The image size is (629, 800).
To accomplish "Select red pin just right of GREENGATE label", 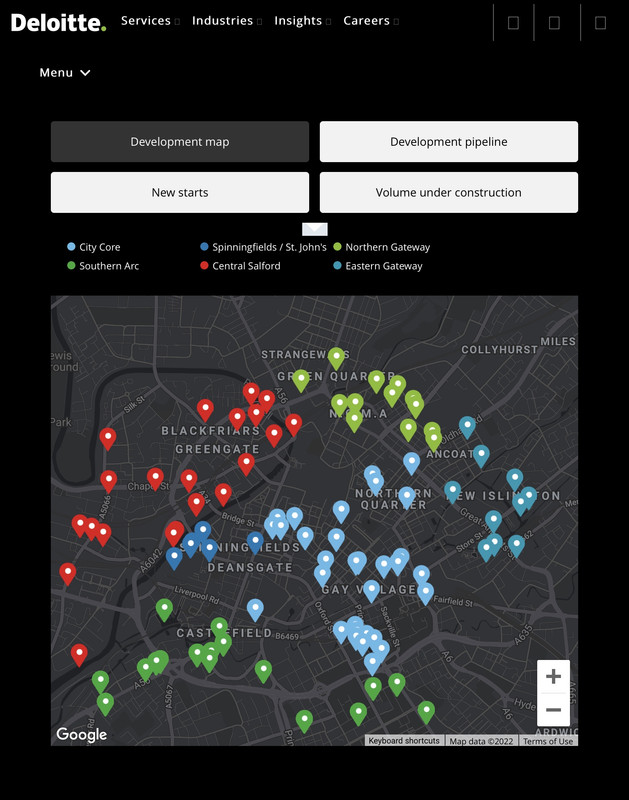I will [x=274, y=436].
